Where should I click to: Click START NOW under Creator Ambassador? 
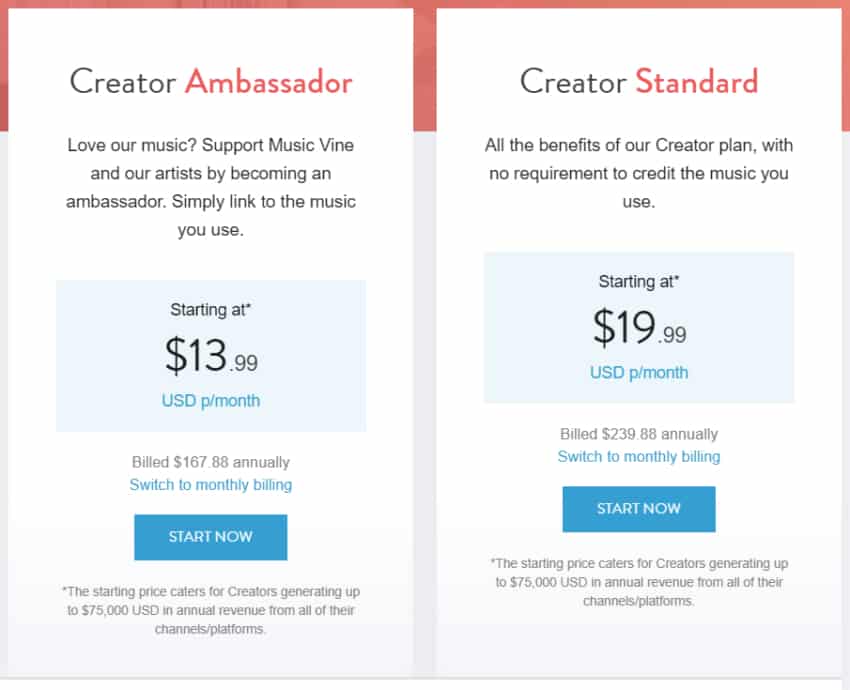click(x=211, y=537)
